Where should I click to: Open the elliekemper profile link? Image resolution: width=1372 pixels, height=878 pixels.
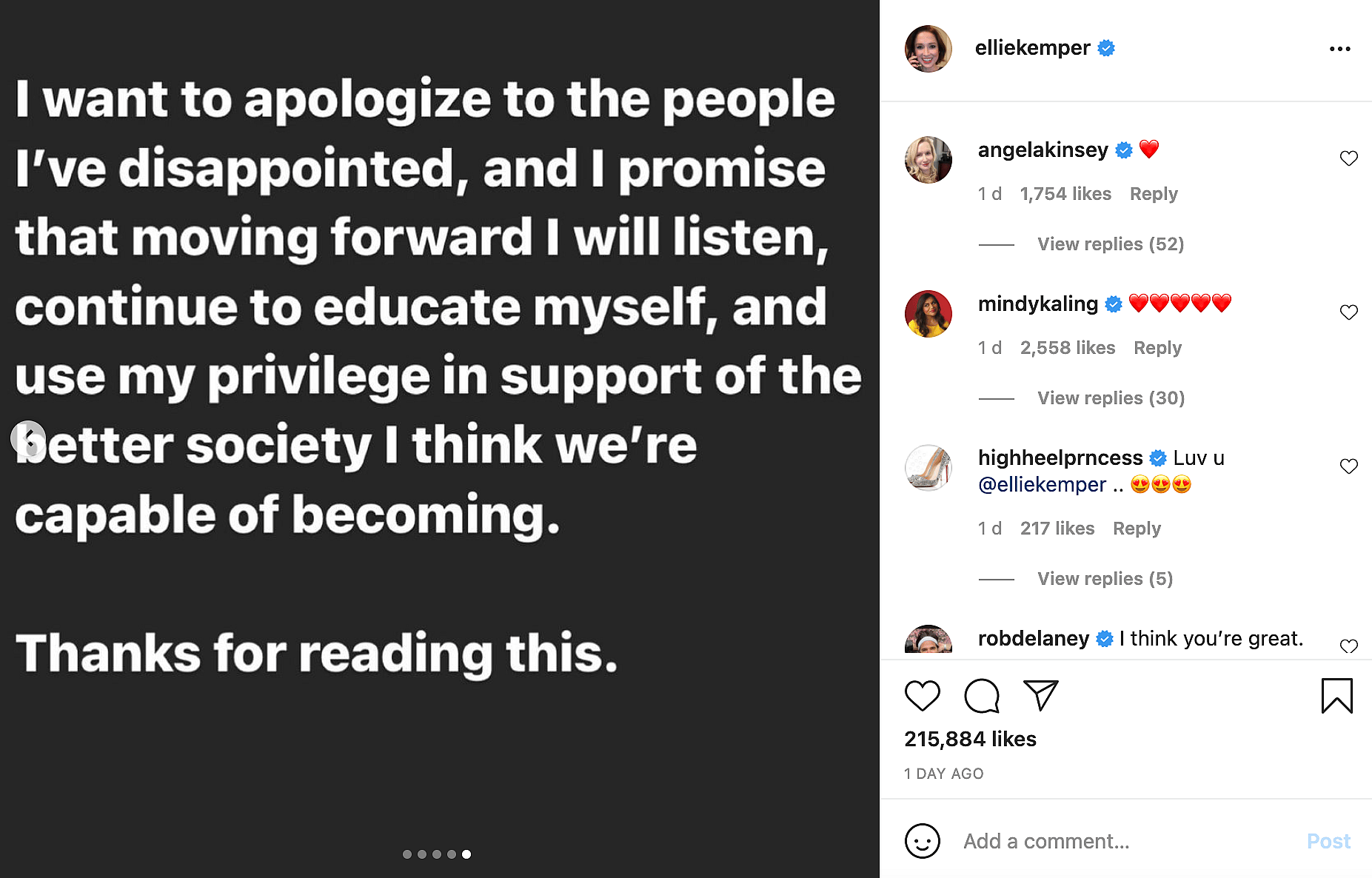coord(1032,48)
